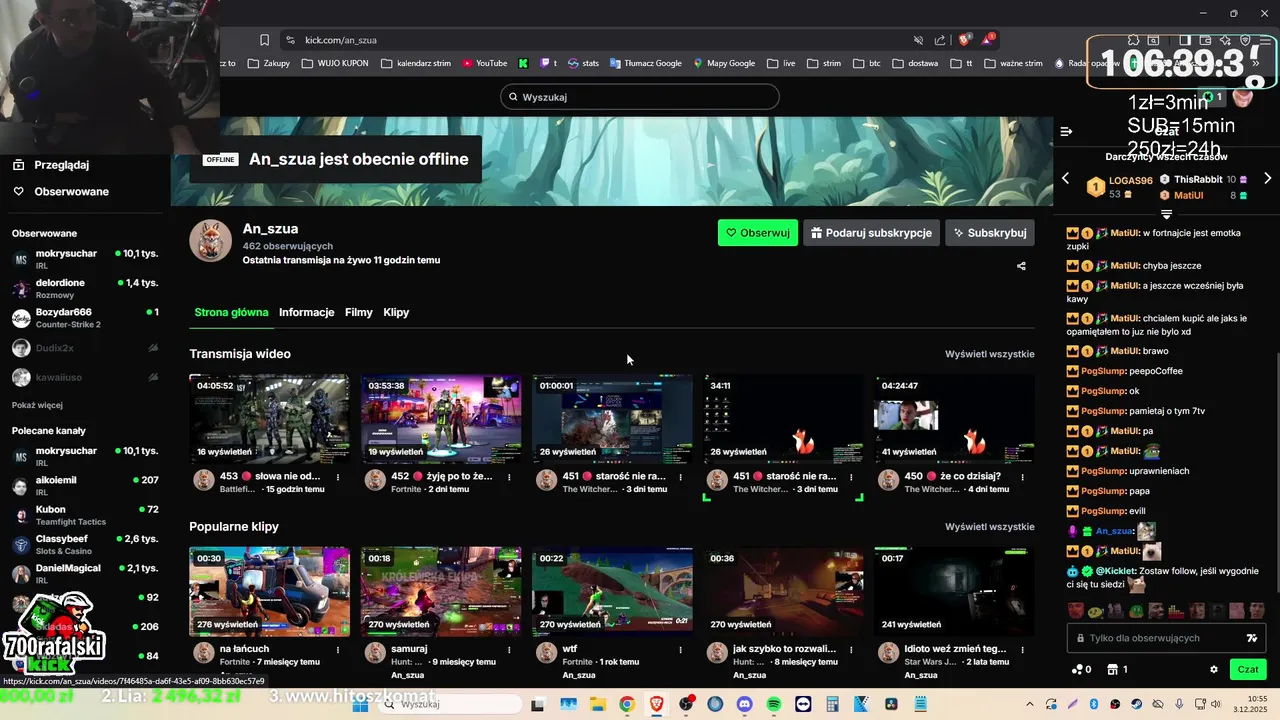Open chat settings gear icon

(1214, 670)
